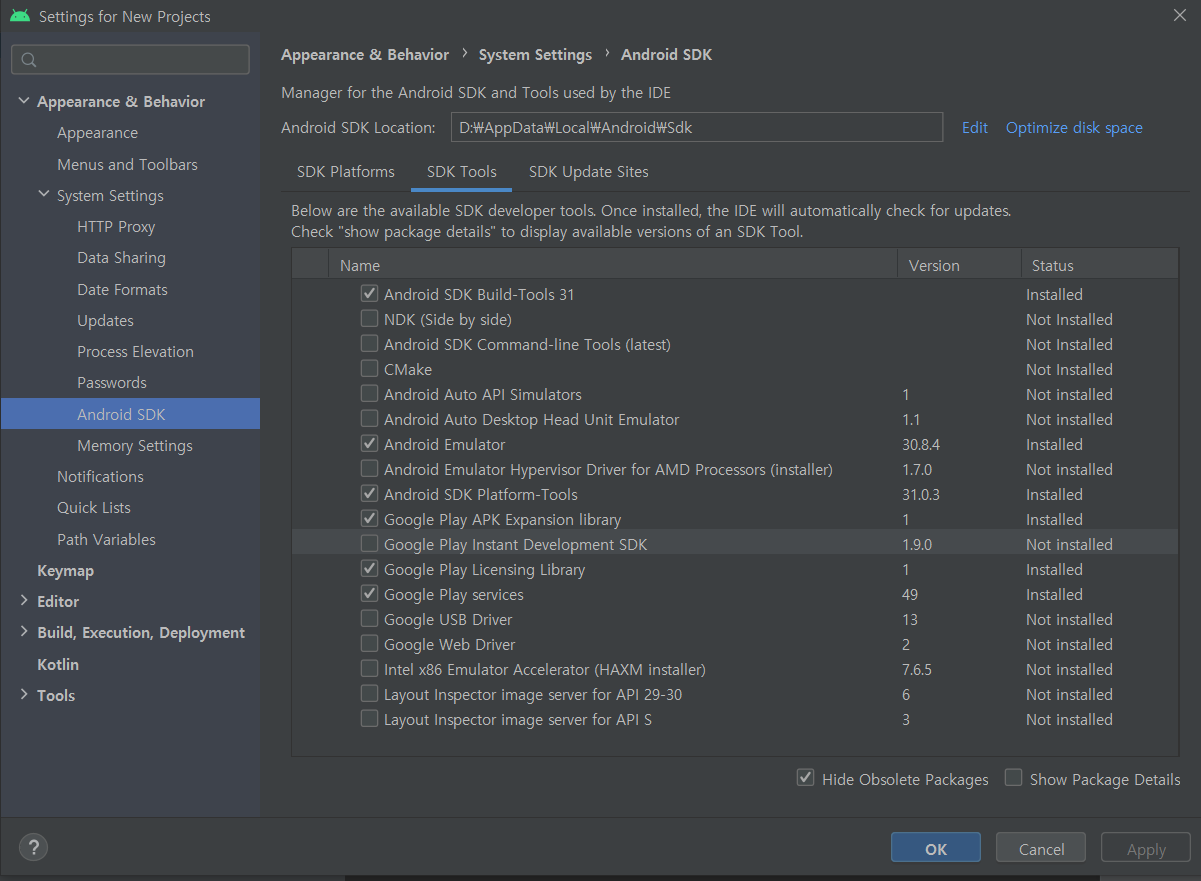The image size is (1201, 881).
Task: Uncheck Google Play Licensing Library
Action: coord(369,569)
